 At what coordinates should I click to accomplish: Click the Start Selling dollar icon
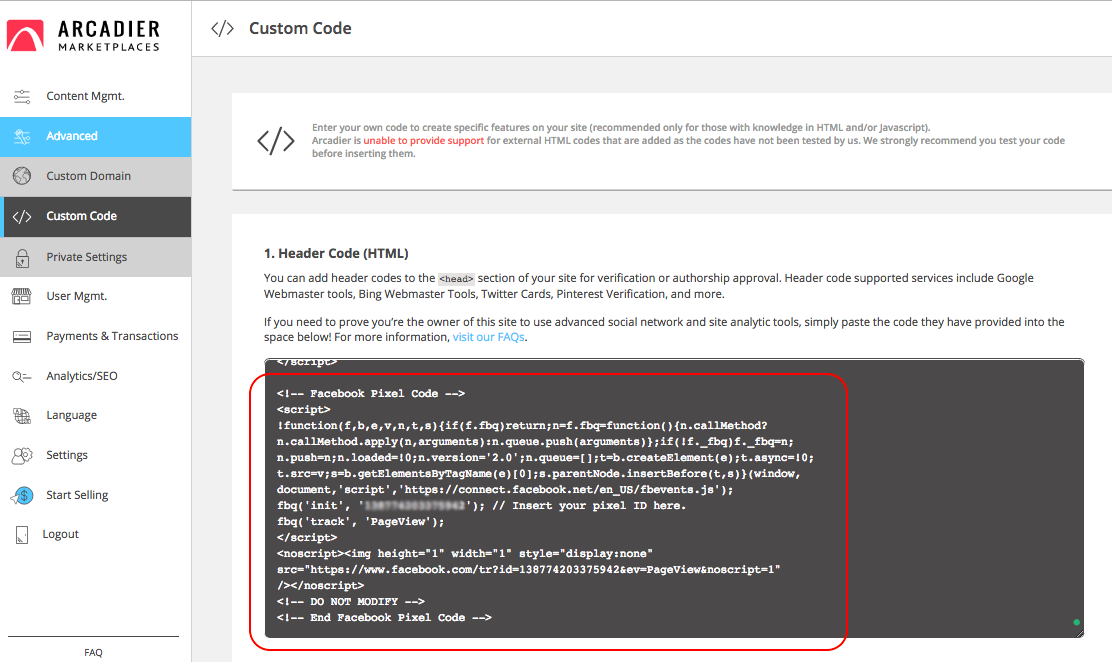pyautogui.click(x=22, y=495)
